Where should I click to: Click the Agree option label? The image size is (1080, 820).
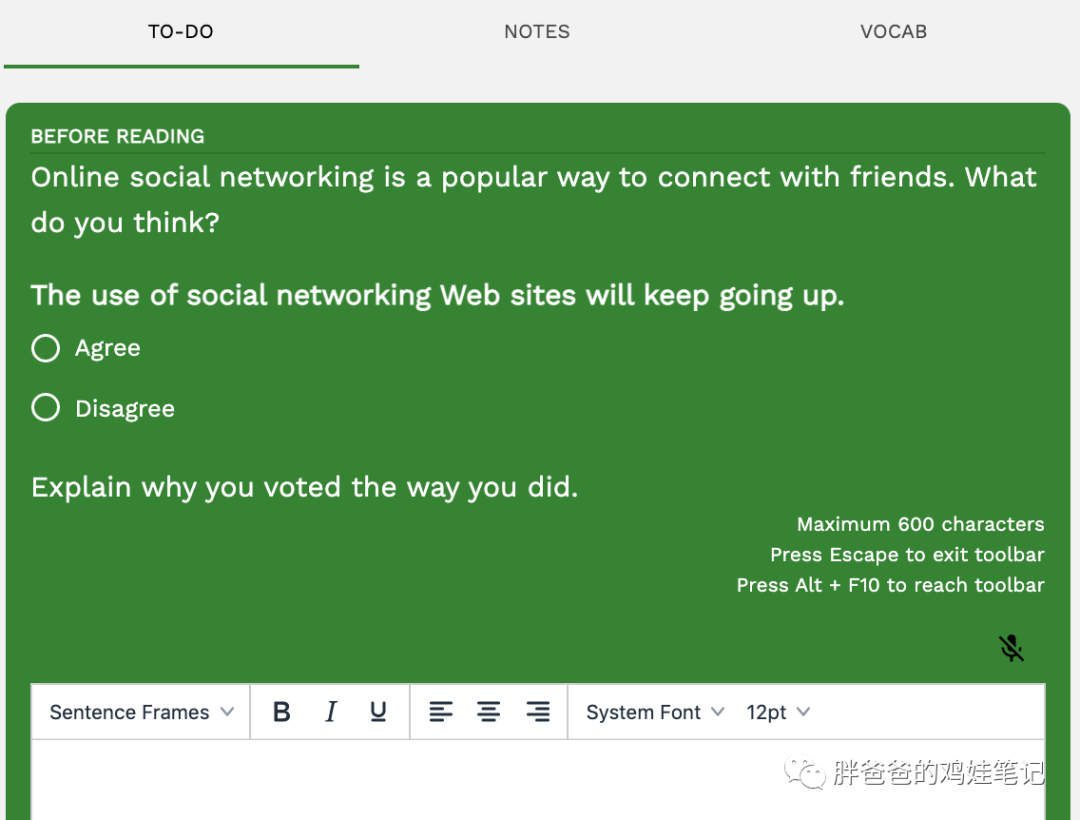point(108,348)
